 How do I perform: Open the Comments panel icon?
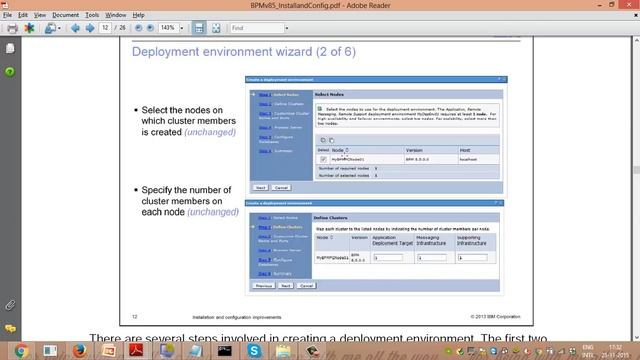point(10,329)
